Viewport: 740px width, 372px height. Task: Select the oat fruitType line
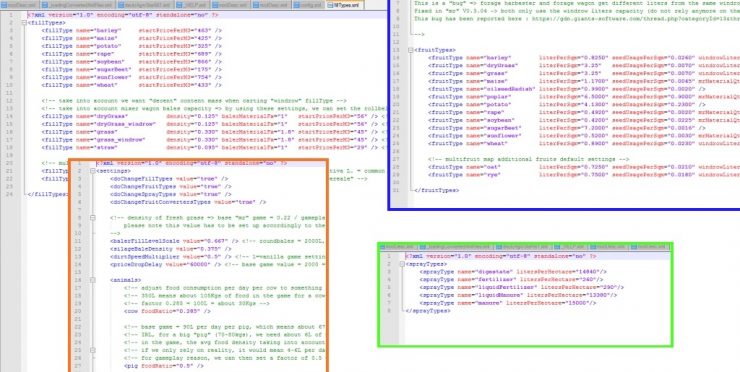[584, 167]
